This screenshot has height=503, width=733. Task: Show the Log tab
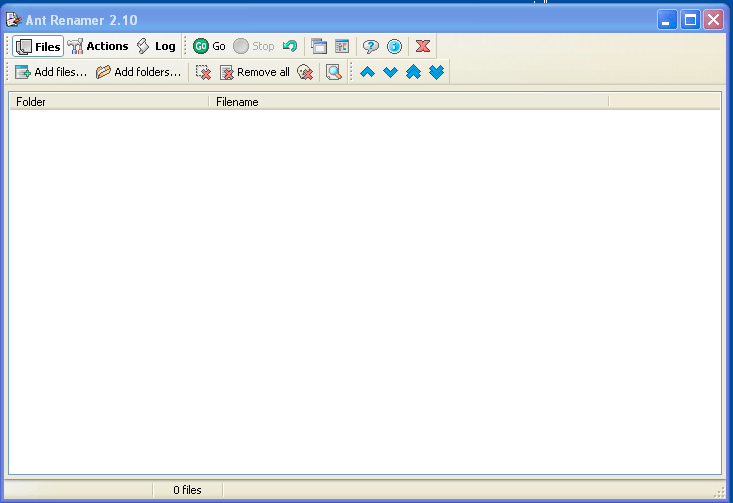[x=156, y=46]
